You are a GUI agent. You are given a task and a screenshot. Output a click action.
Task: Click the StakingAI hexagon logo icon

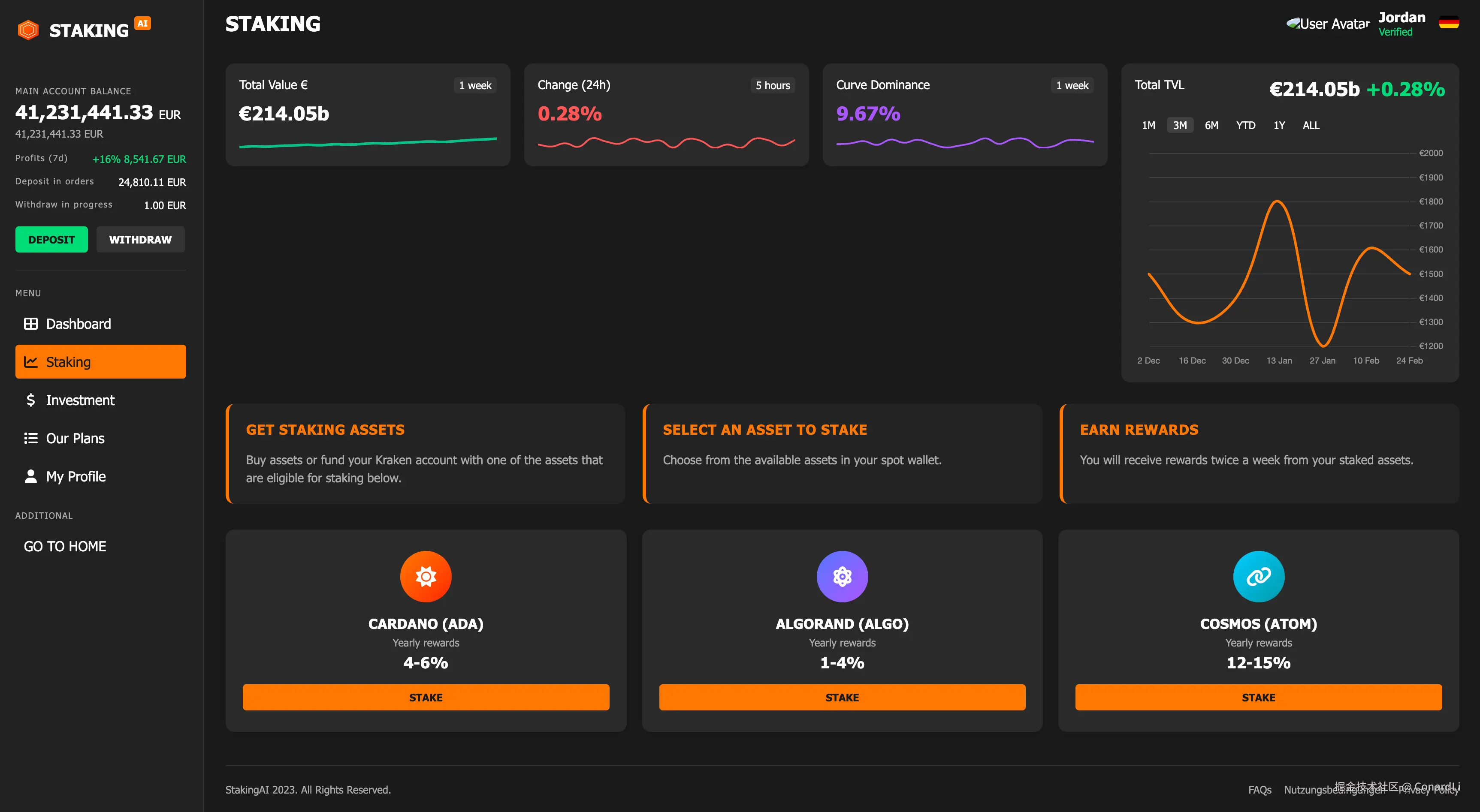27,30
